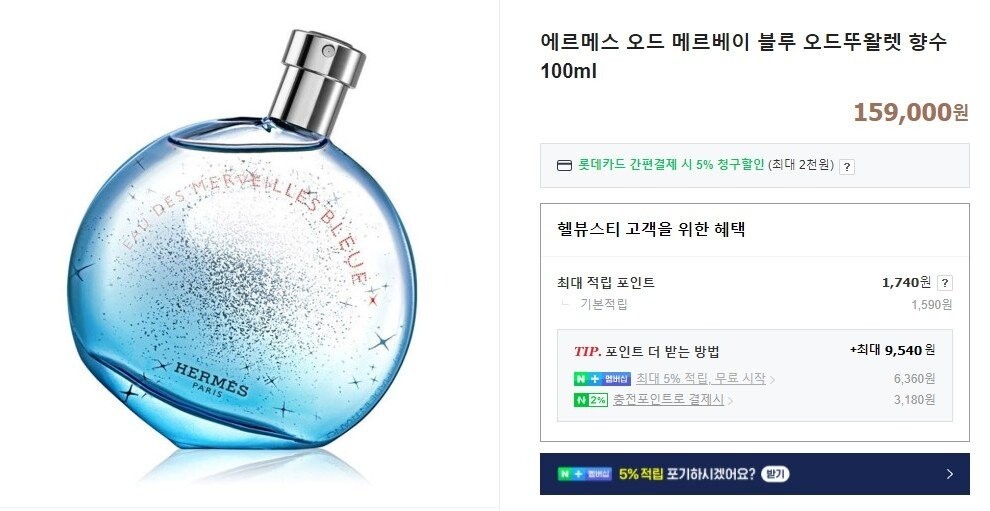Expand the arrow after 충전포인트로 결제시
990x511 pixels.
(x=731, y=400)
